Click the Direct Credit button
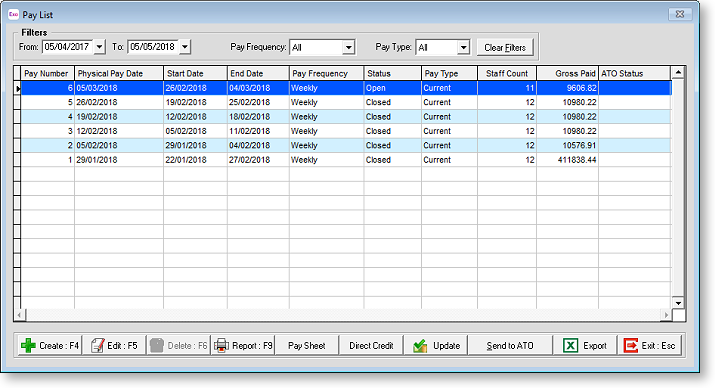Image resolution: width=715 pixels, height=388 pixels. point(371,346)
